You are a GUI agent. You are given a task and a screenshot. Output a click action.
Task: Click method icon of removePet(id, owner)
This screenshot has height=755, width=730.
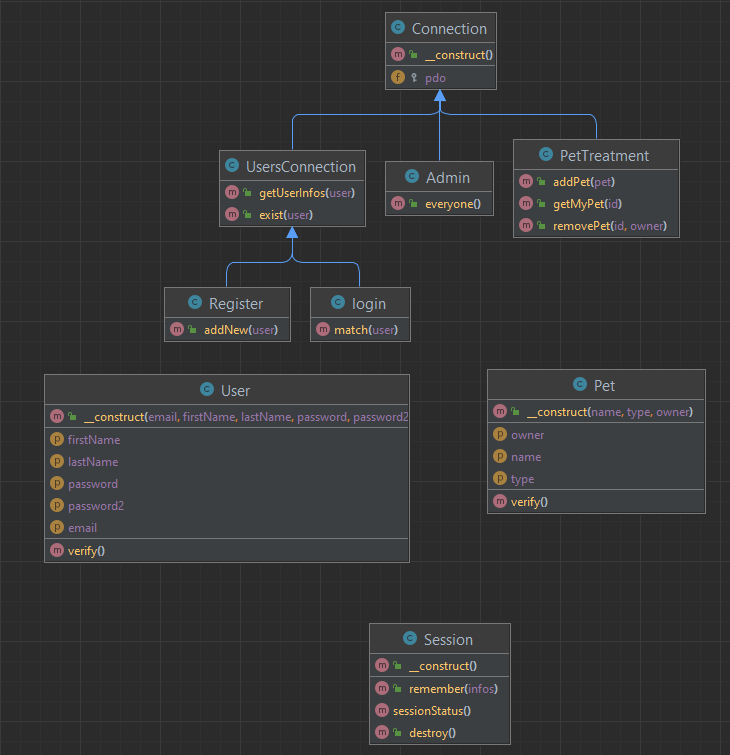click(x=526, y=225)
